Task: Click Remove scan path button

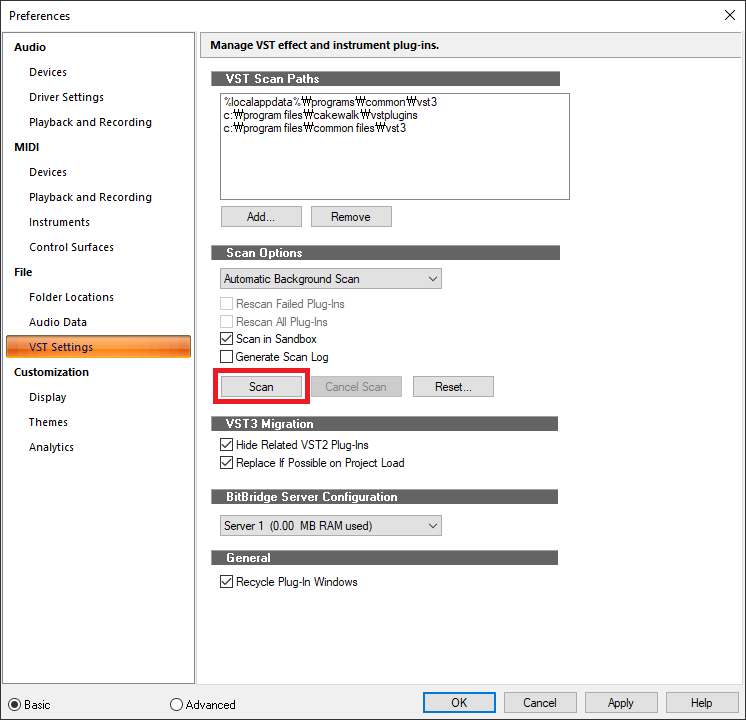Action: click(x=351, y=217)
